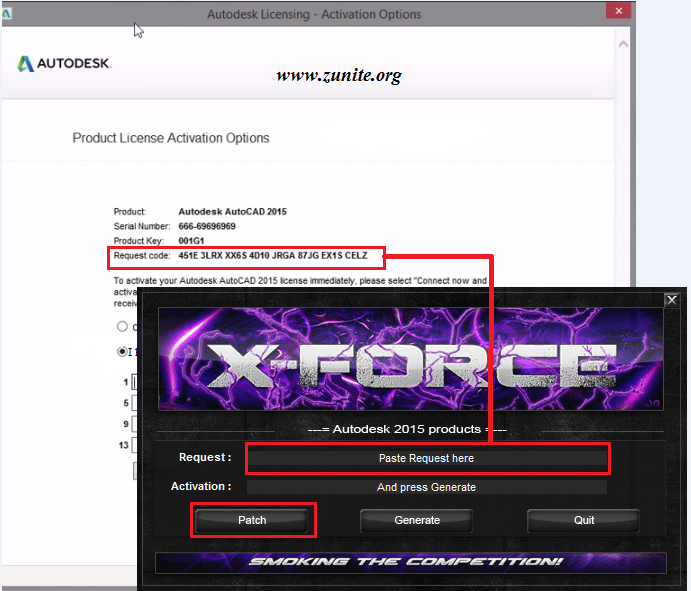This screenshot has width=691, height=591.
Task: Click the serial number 666-69696969
Action: click(x=207, y=226)
